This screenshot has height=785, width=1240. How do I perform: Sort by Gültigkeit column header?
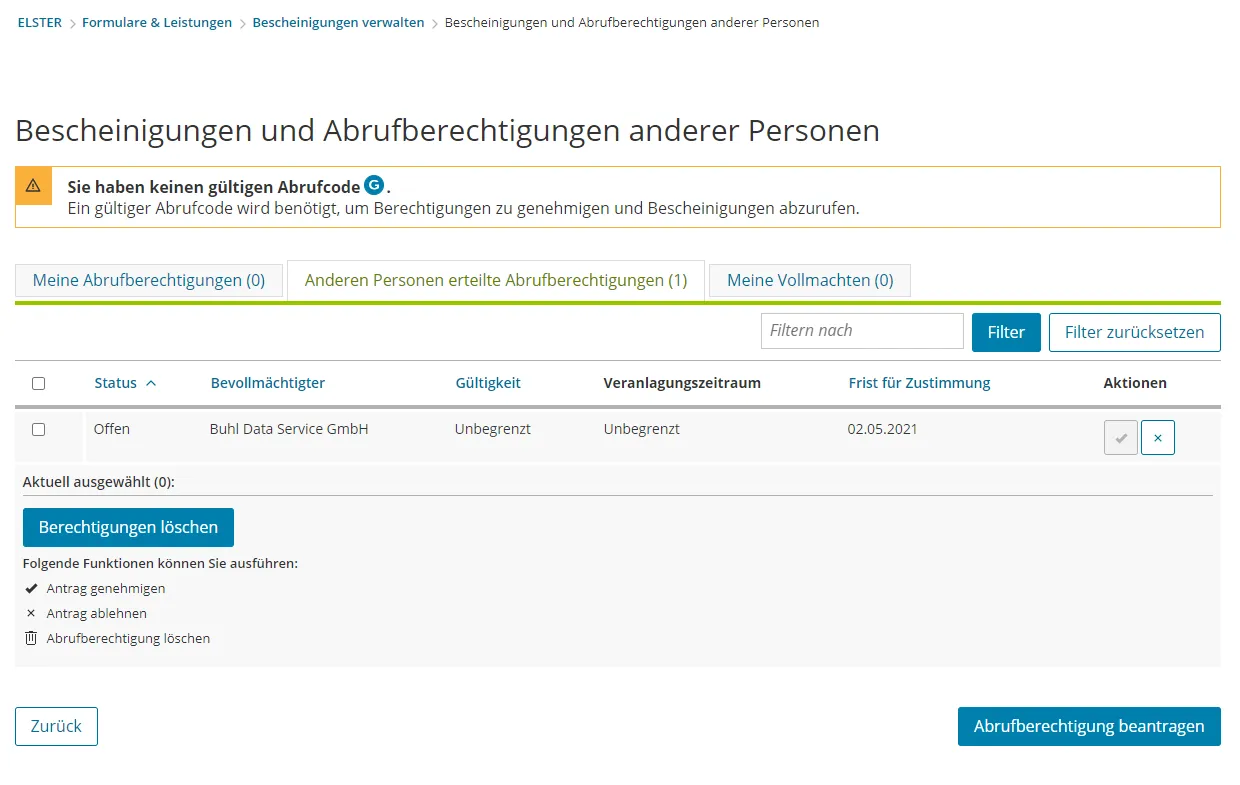pyautogui.click(x=487, y=383)
